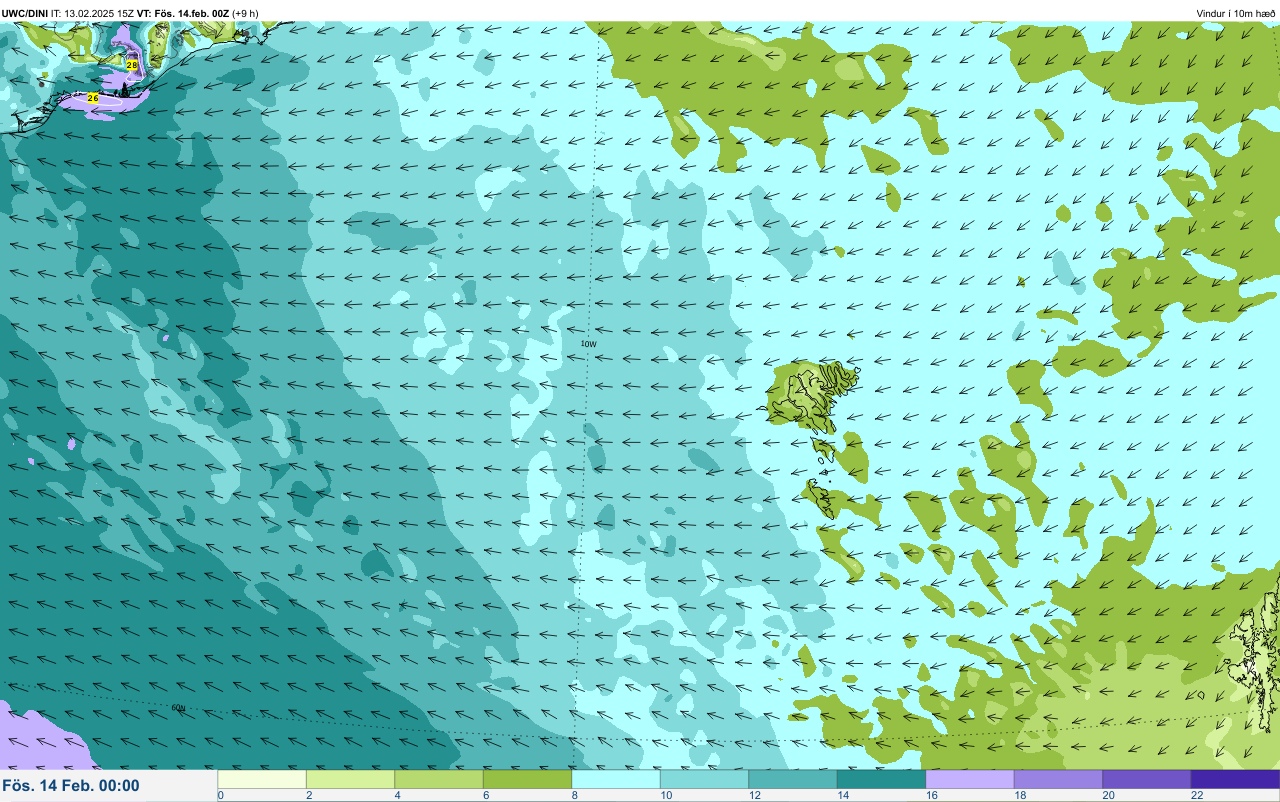The height and width of the screenshot is (802, 1280).
Task: Click the 'UWC/DINI' model name in header
Action: click(x=25, y=13)
